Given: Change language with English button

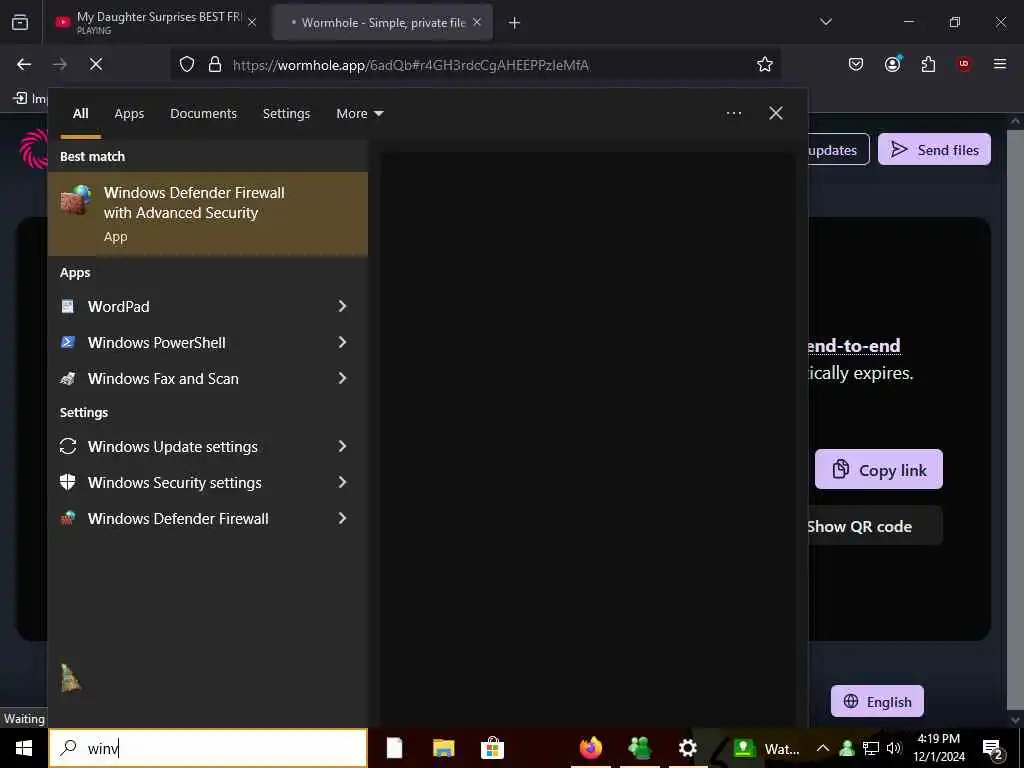Looking at the screenshot, I should 877,701.
